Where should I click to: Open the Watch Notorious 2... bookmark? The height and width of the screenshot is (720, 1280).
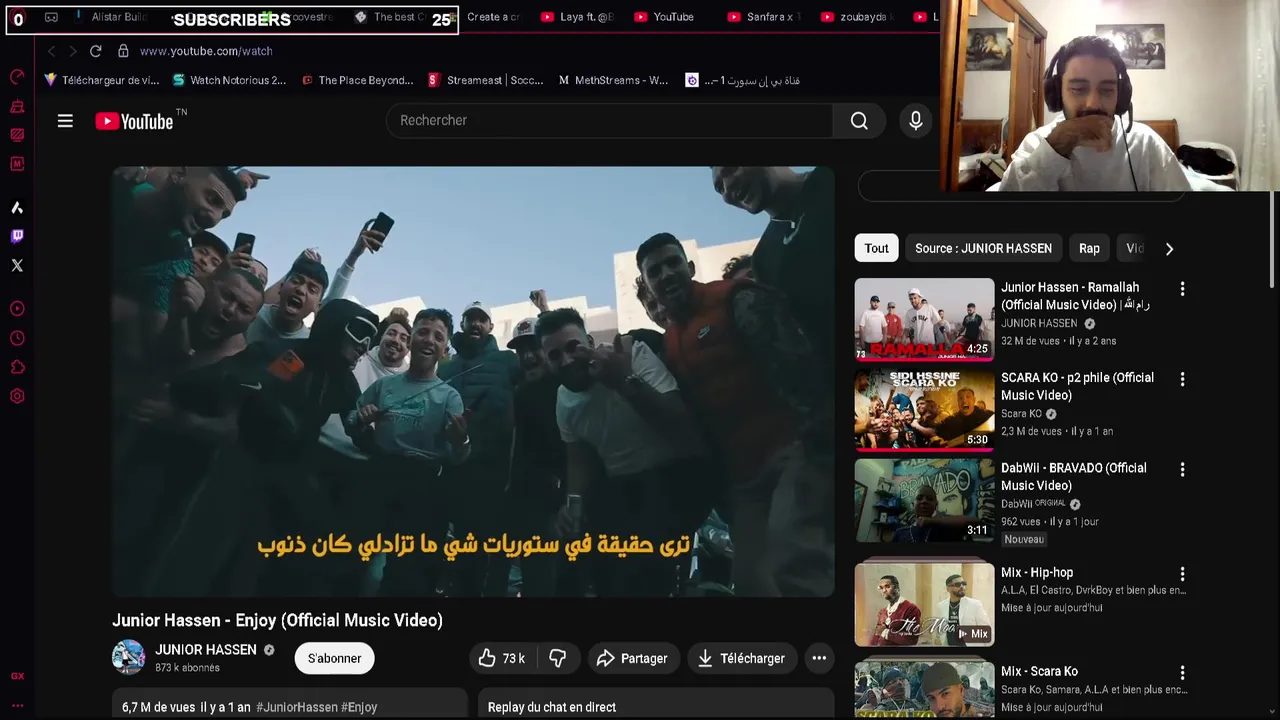[x=229, y=80]
